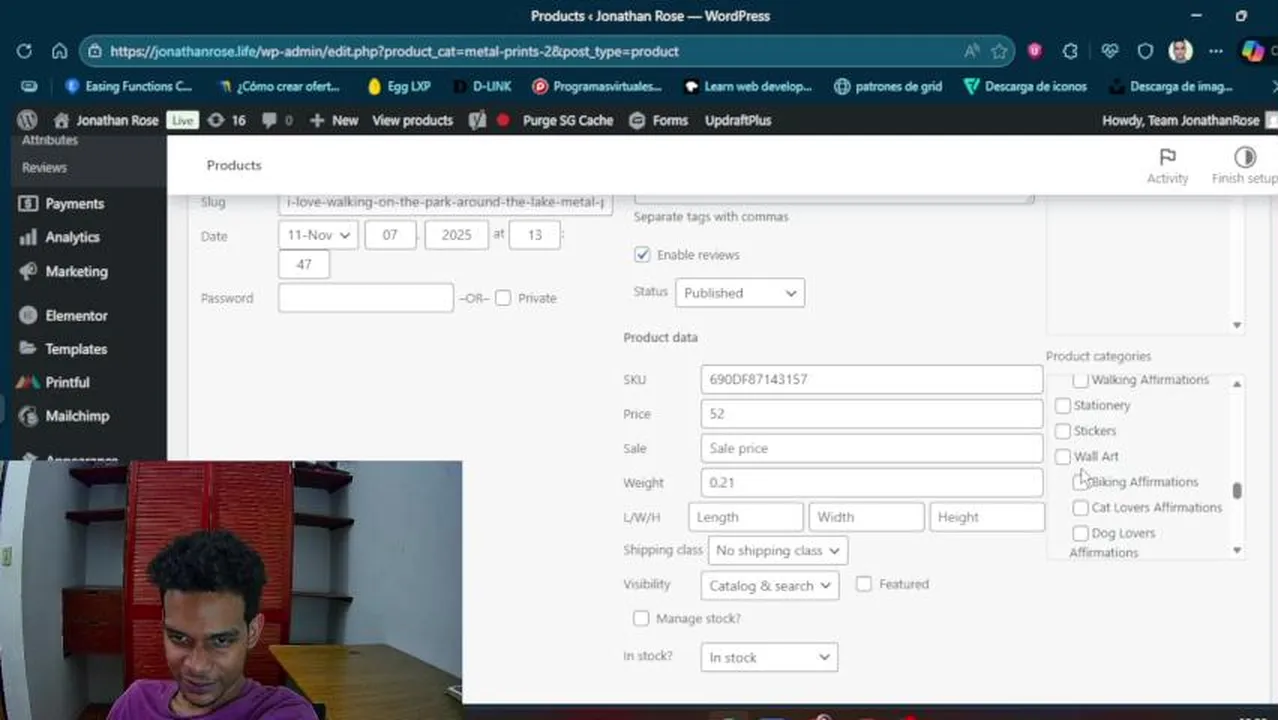Open the Howdy, Team JonathanRose menu
Image resolution: width=1278 pixels, height=720 pixels.
pos(1188,120)
